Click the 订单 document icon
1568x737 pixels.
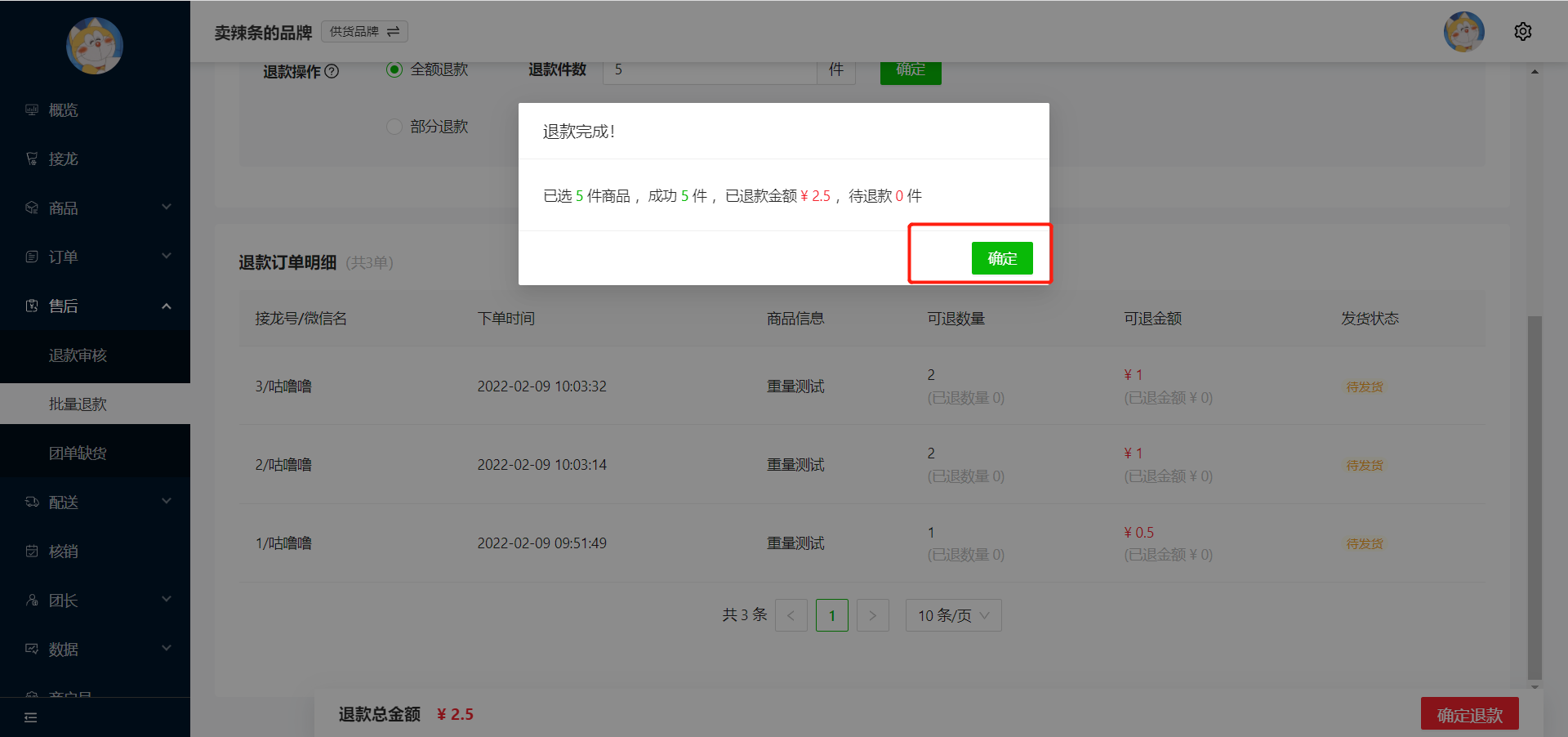(32, 257)
